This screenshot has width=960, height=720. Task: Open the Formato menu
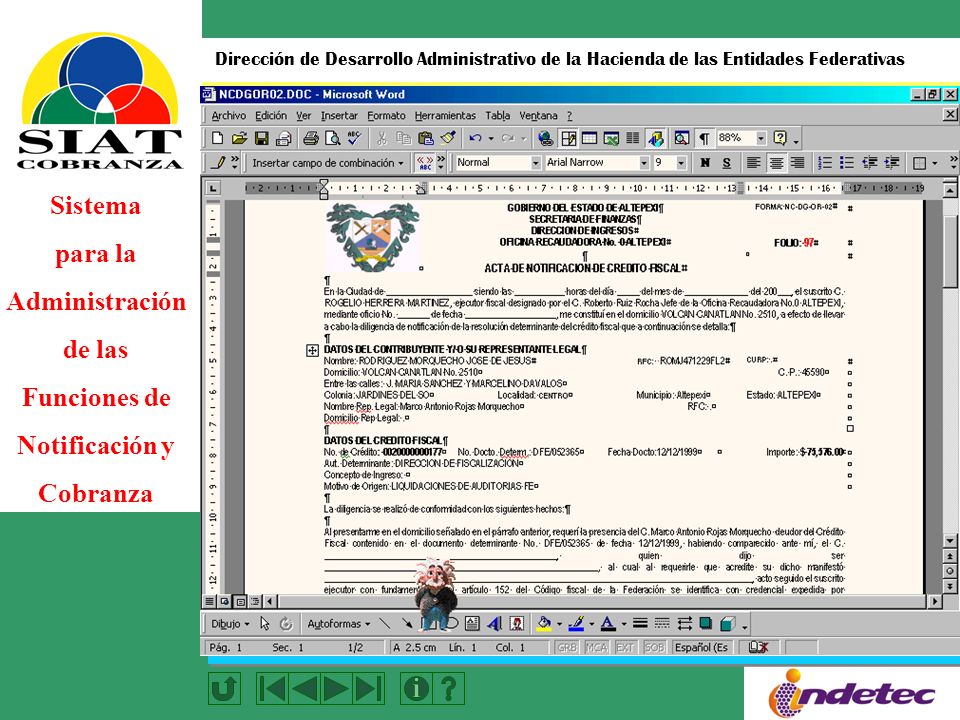point(386,116)
